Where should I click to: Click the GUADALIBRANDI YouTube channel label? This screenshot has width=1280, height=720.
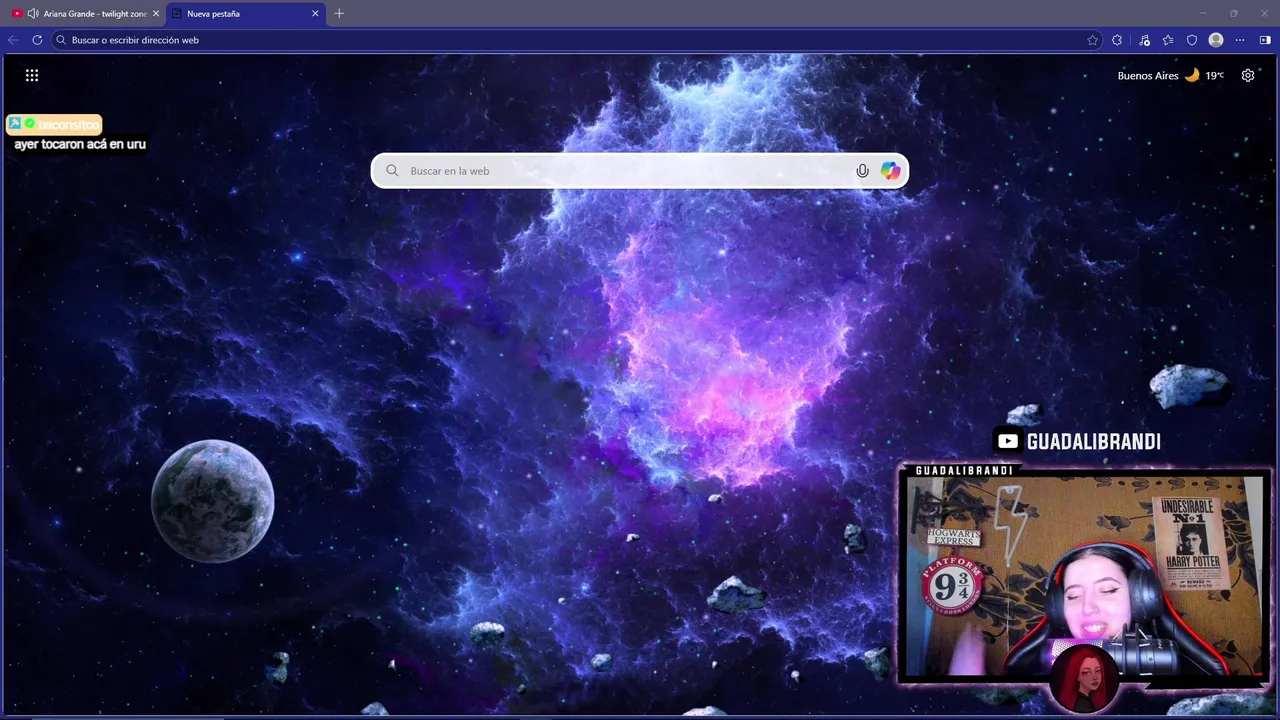1078,441
